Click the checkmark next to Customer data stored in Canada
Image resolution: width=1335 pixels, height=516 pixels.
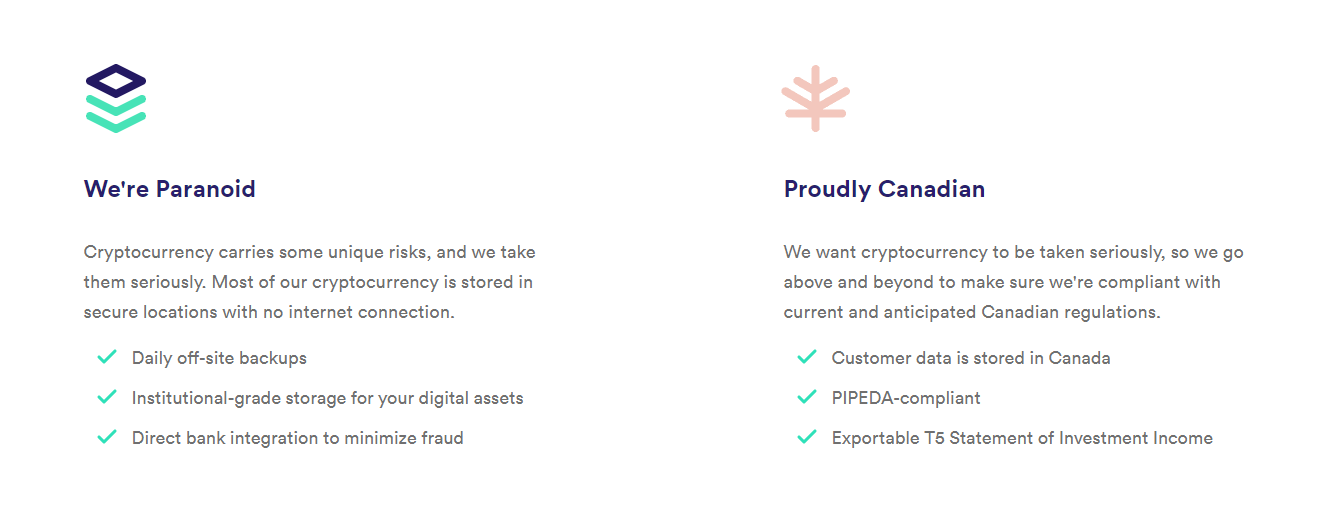point(807,357)
